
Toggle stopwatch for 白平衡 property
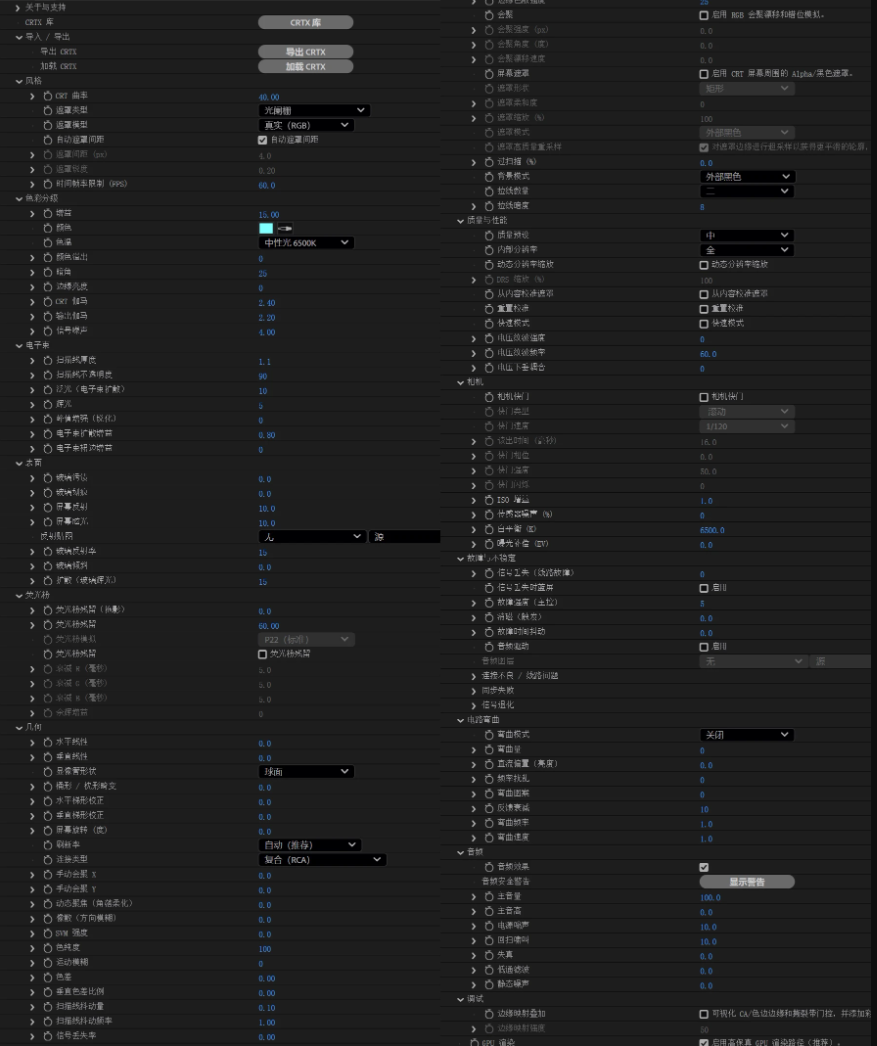(489, 529)
